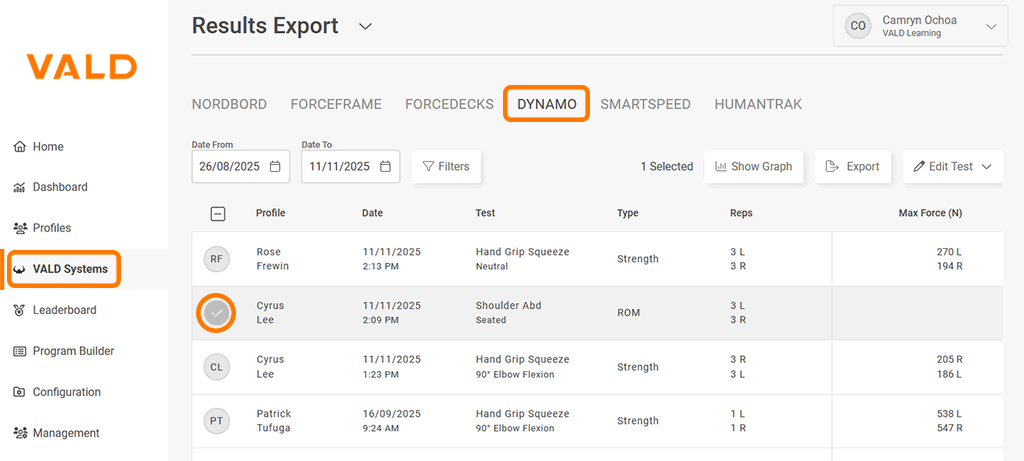Click the Date From field showing 26/08/2025
This screenshot has width=1024, height=461.
[x=240, y=167]
